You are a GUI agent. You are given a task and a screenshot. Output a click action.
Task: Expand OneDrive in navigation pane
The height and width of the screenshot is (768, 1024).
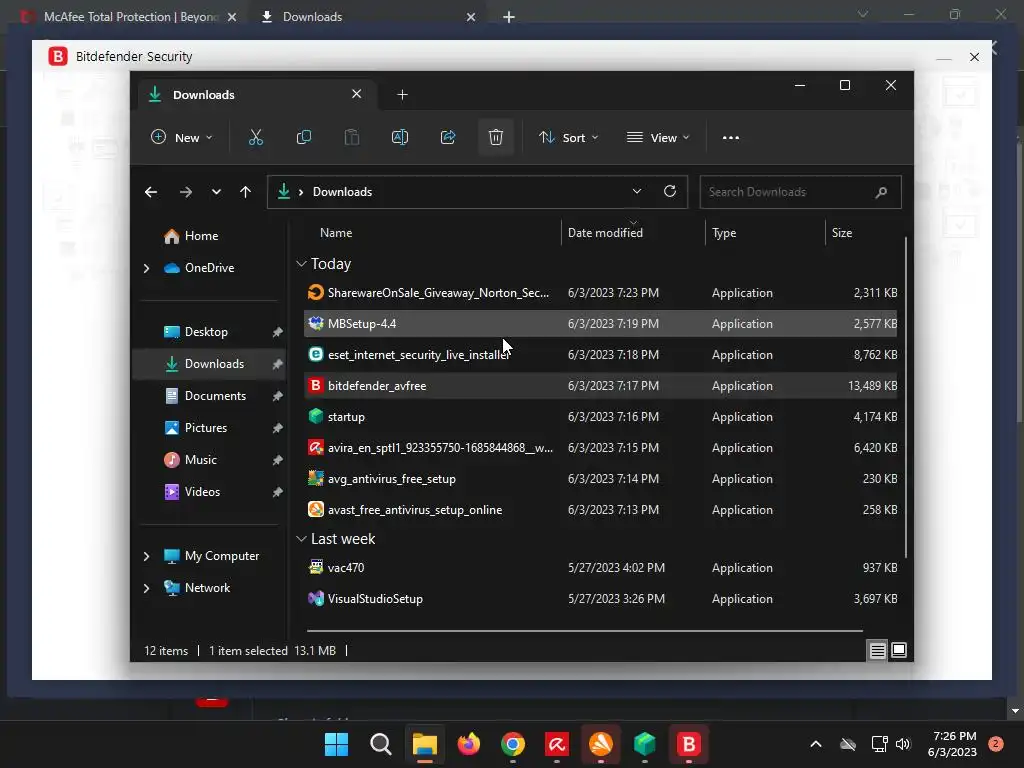146,268
